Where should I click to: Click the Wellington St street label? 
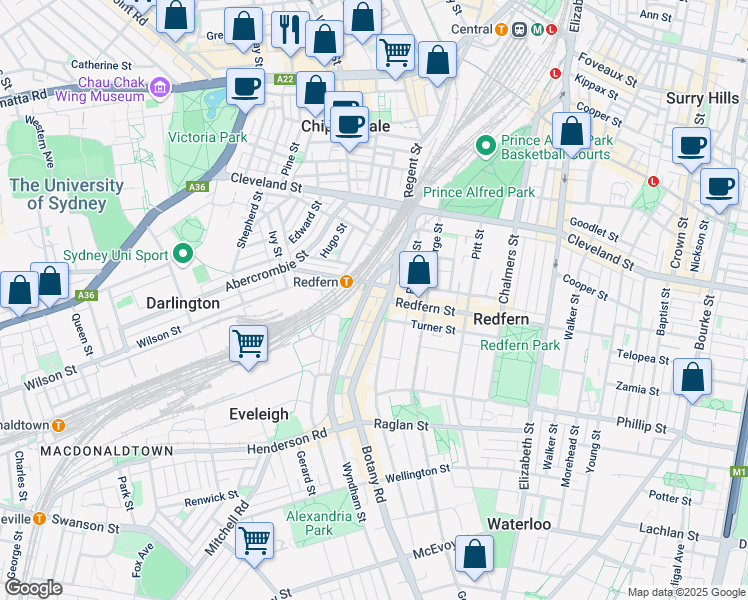coord(417,473)
